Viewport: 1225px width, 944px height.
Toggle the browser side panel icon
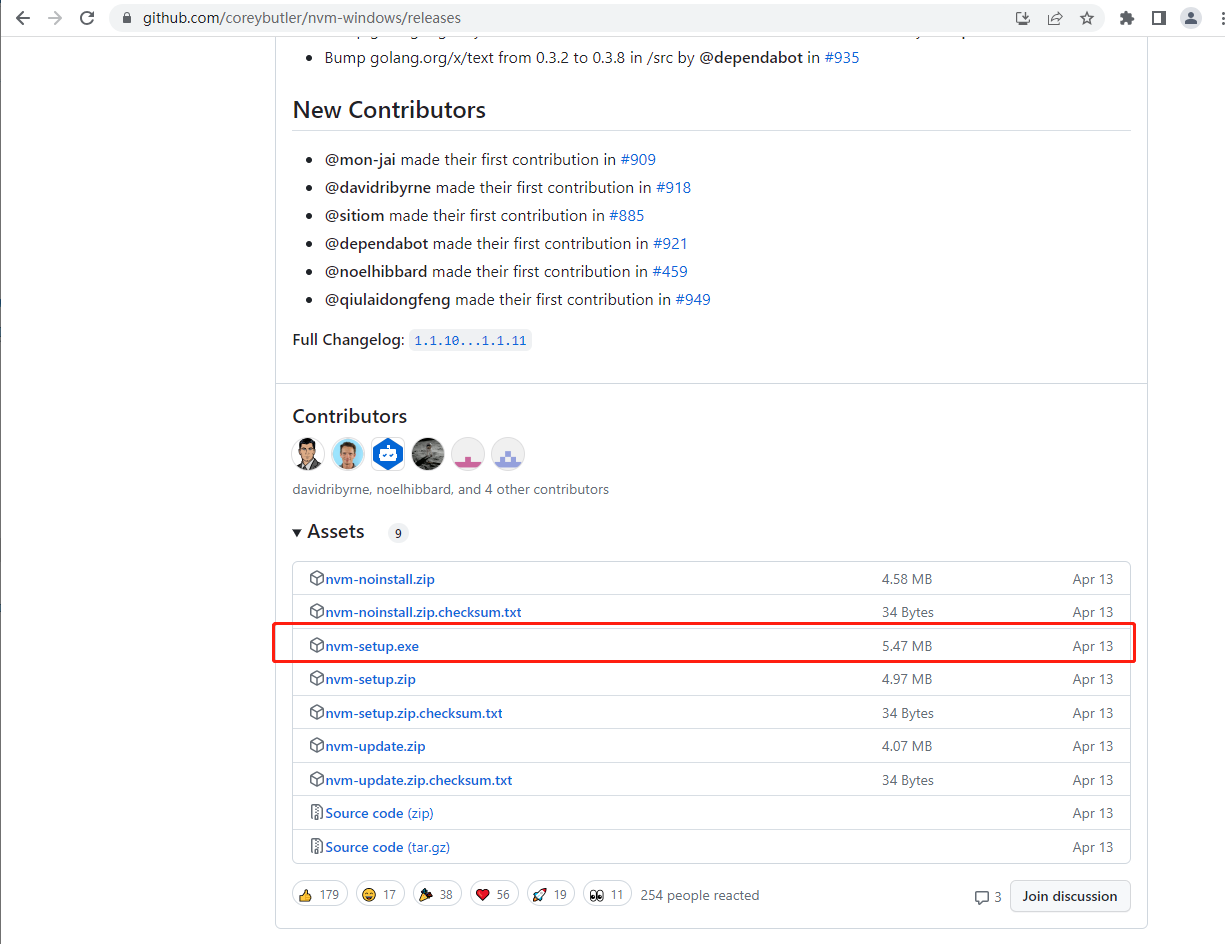(x=1158, y=18)
